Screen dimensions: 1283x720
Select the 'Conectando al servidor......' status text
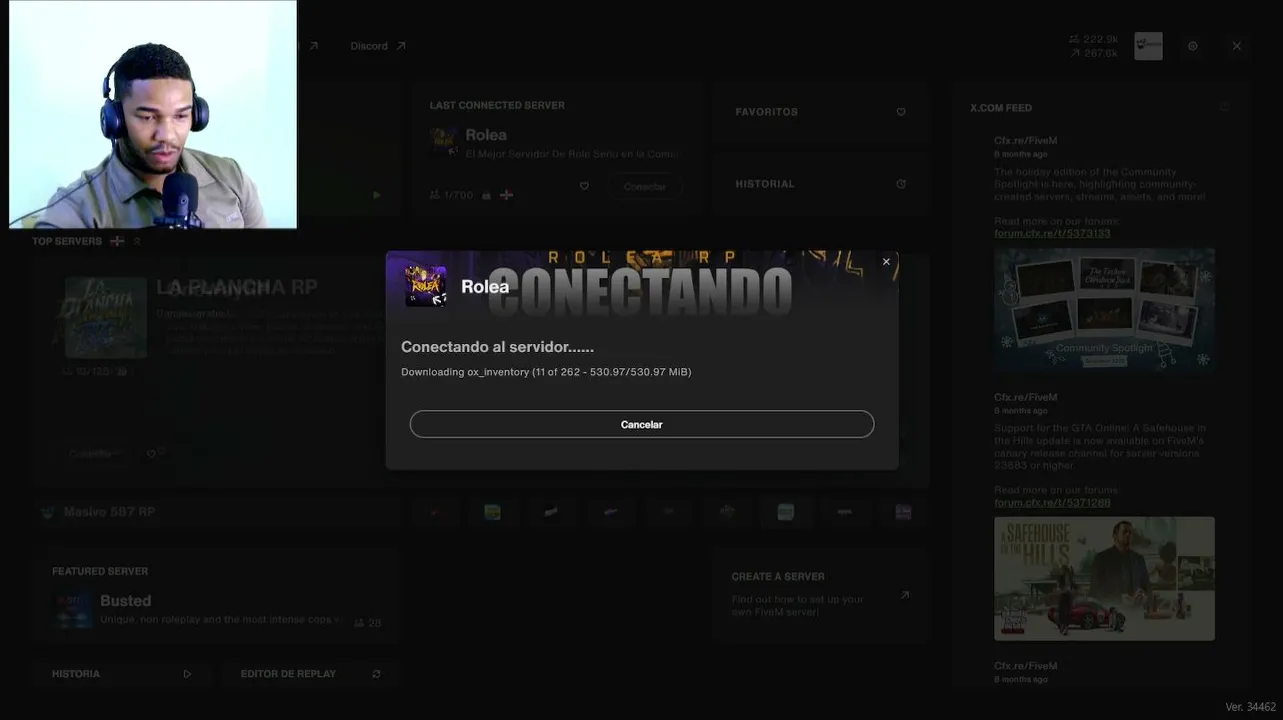497,347
